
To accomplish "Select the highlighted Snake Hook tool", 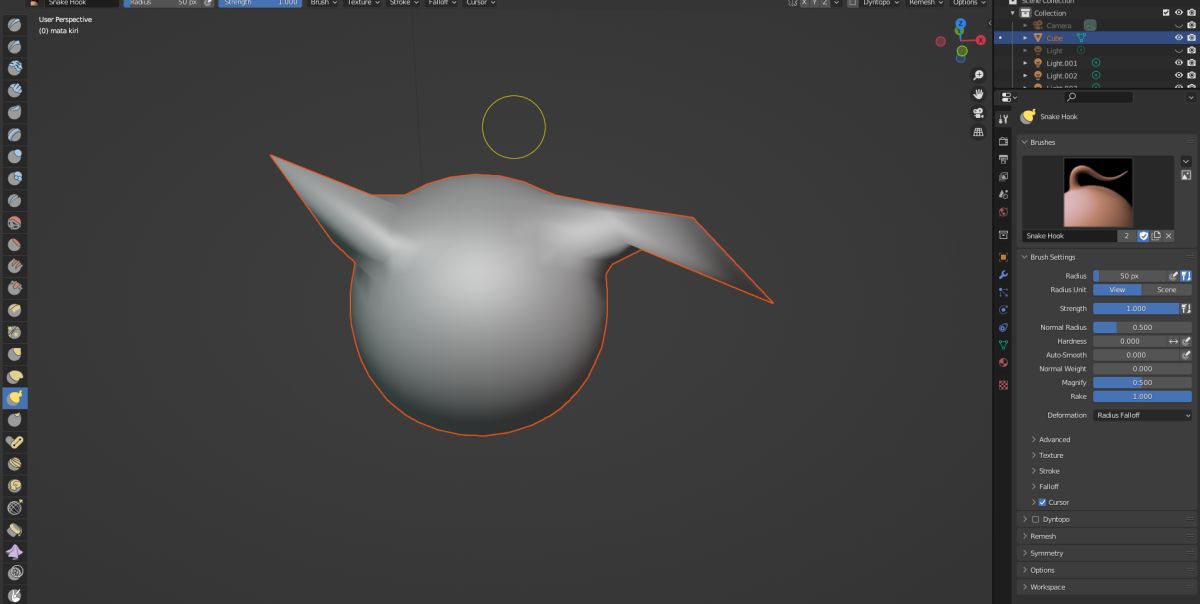I will pos(15,398).
